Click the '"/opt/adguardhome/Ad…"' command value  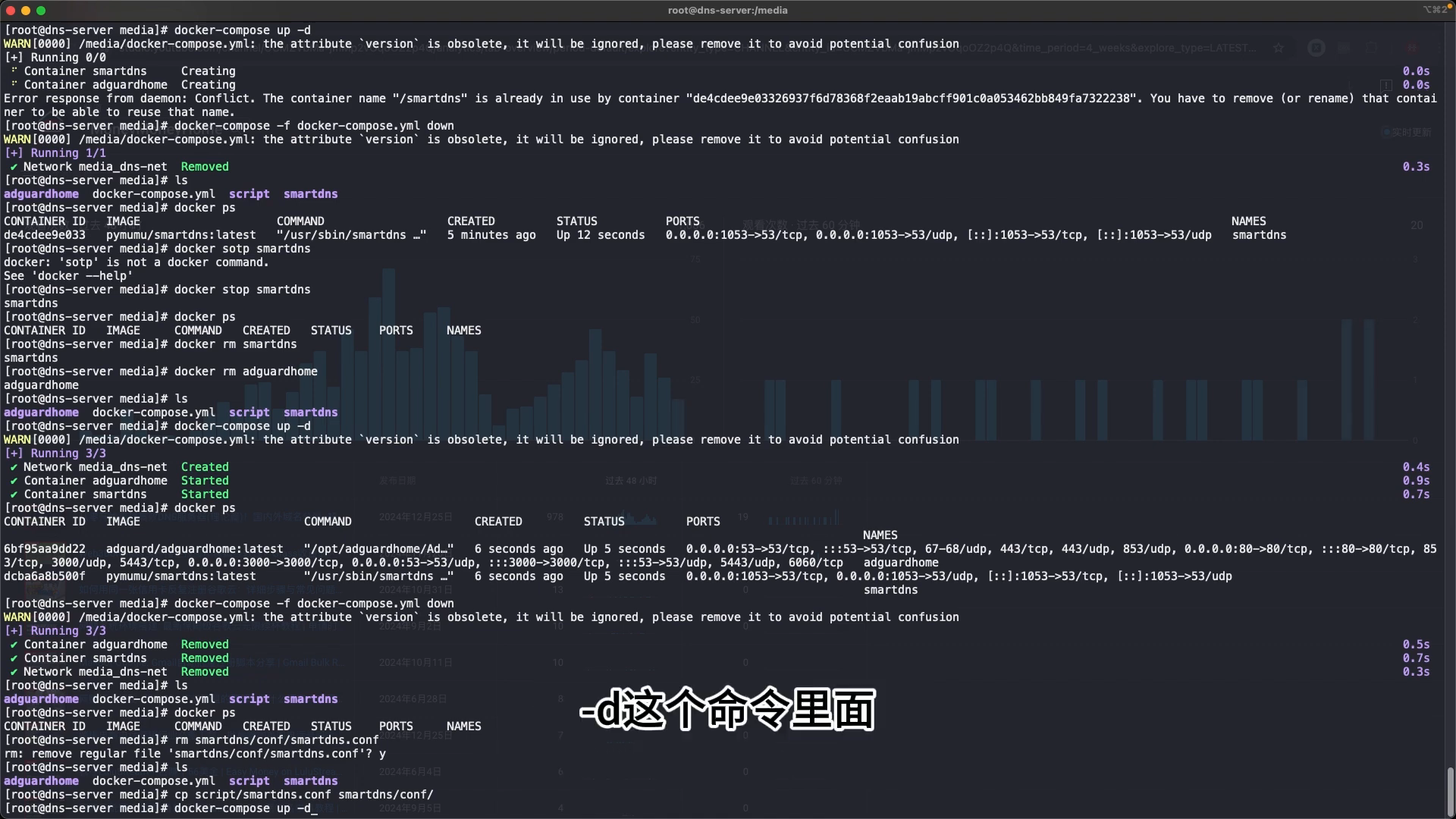point(378,549)
